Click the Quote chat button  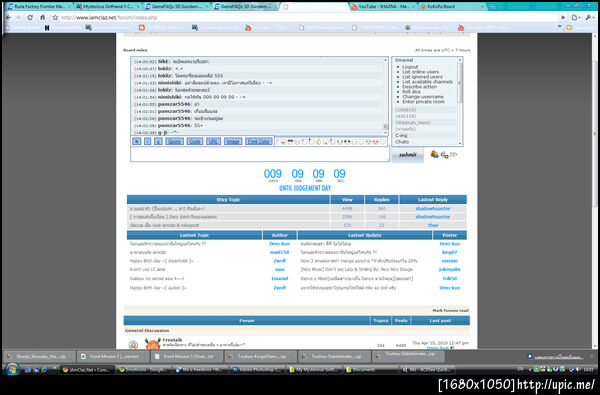[x=174, y=141]
